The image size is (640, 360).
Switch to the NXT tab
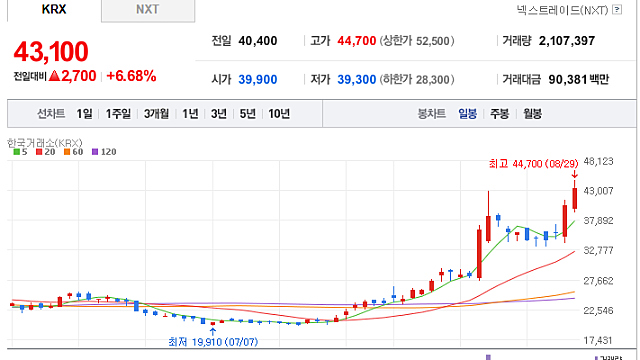[148, 10]
